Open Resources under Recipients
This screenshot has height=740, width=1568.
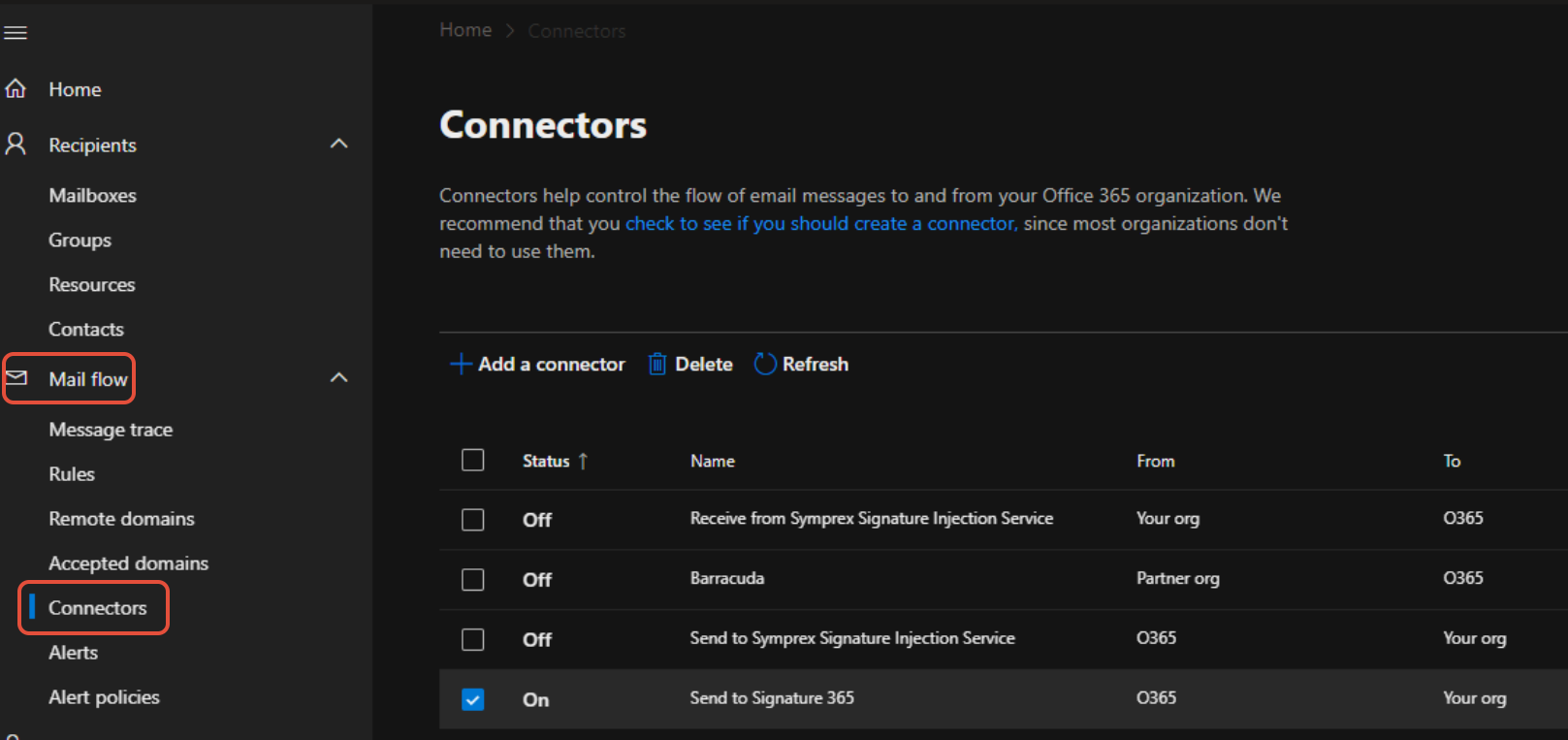(x=92, y=284)
